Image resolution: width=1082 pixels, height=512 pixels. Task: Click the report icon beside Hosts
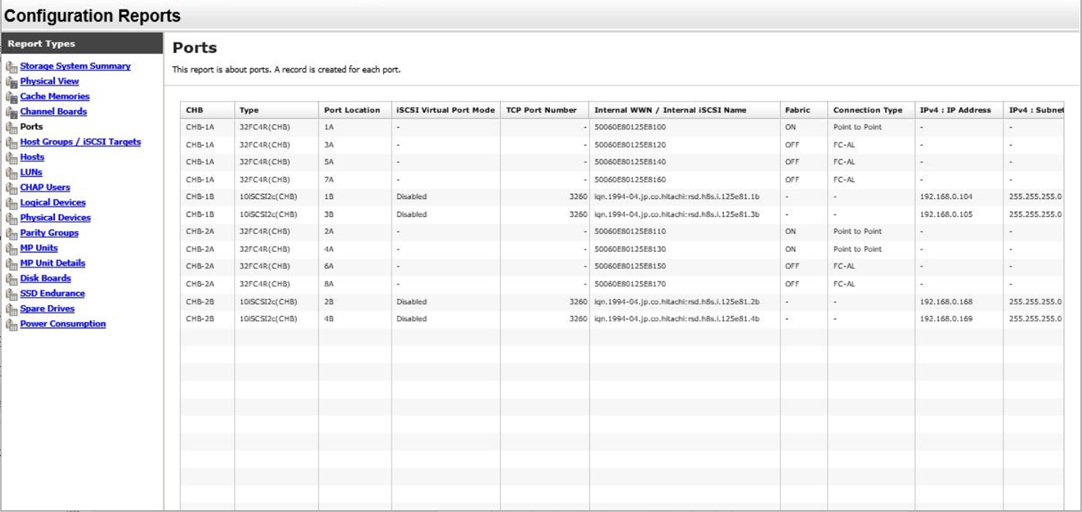click(12, 158)
